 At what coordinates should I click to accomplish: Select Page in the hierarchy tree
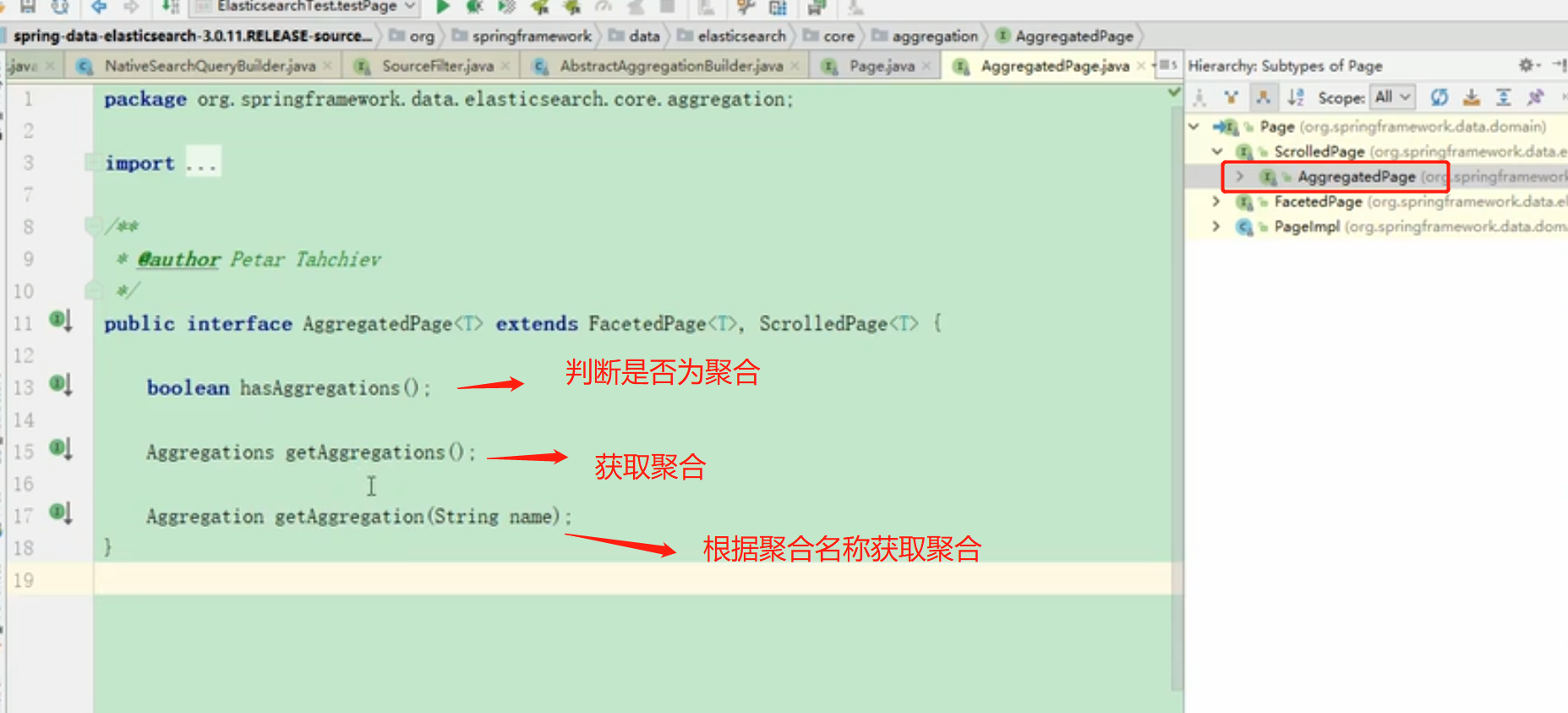(1276, 127)
